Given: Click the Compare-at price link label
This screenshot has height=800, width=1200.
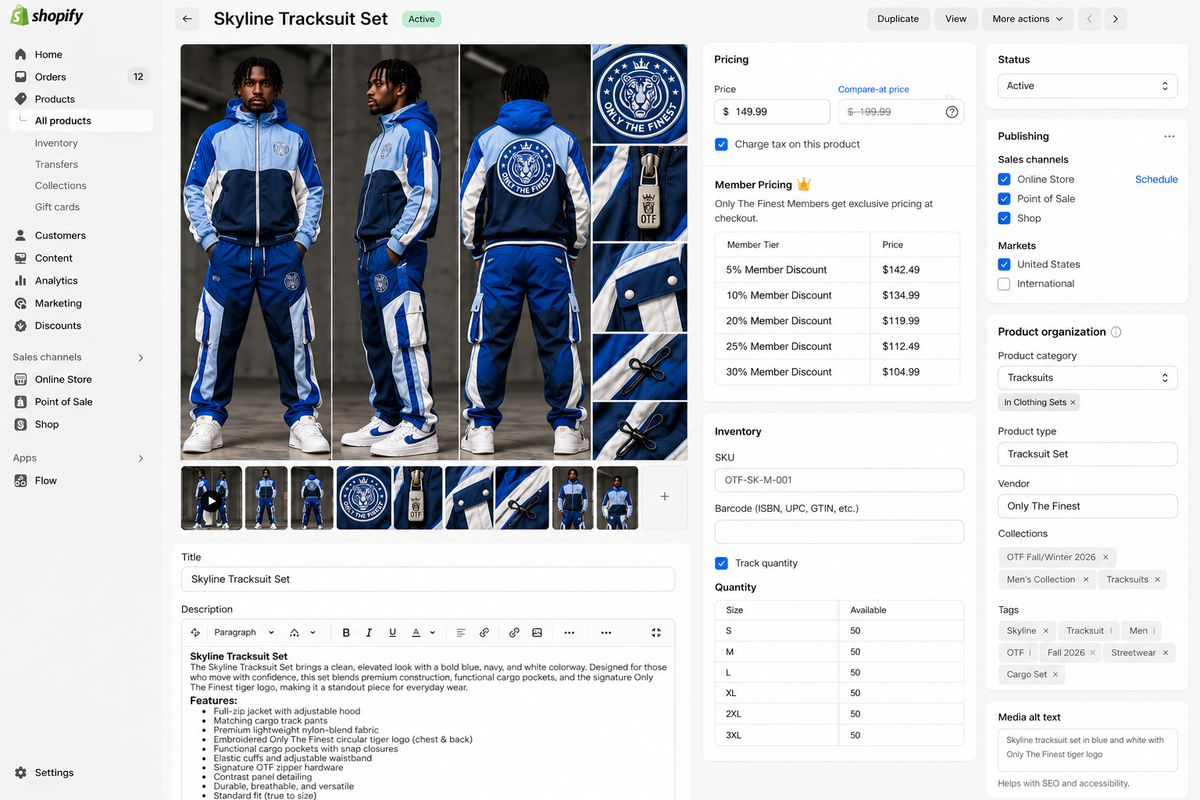Looking at the screenshot, I should point(873,90).
